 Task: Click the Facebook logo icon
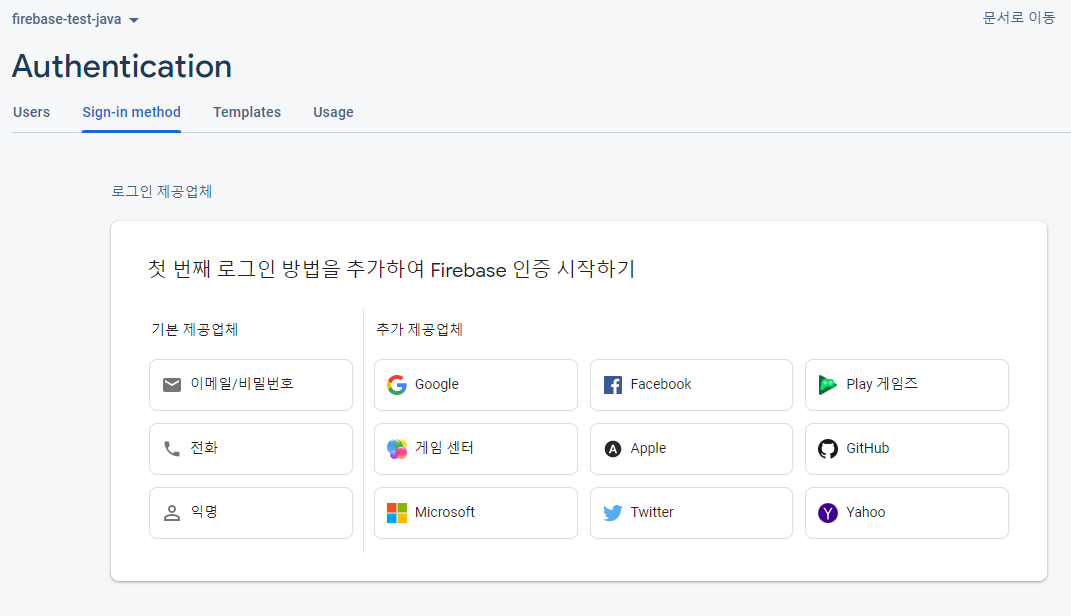(x=613, y=385)
